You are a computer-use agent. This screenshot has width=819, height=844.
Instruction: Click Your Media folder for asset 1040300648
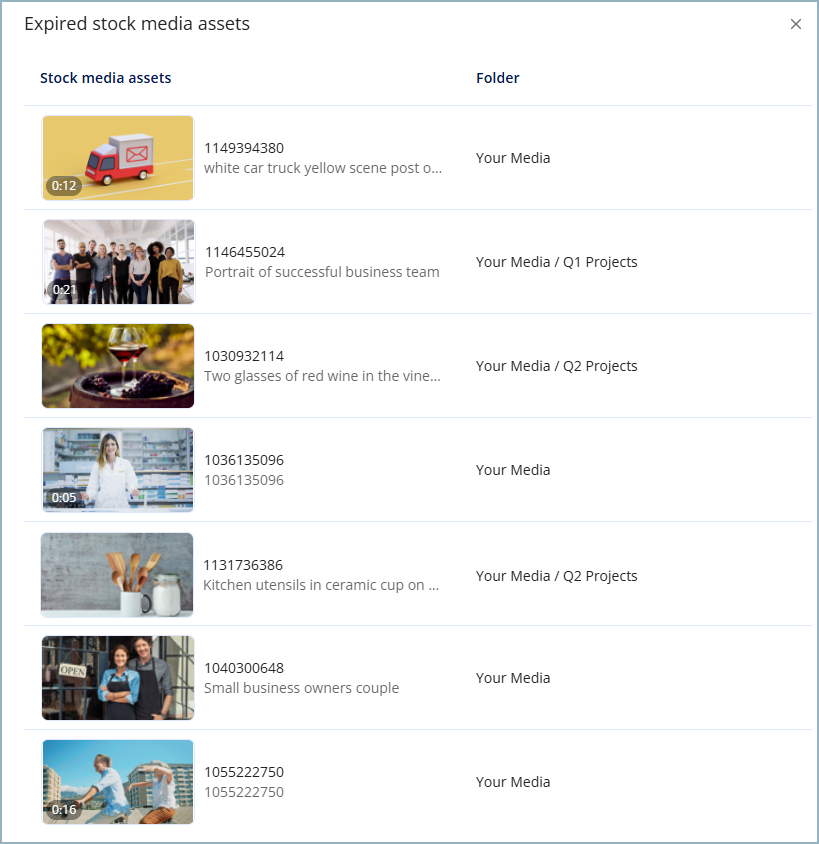click(x=512, y=677)
